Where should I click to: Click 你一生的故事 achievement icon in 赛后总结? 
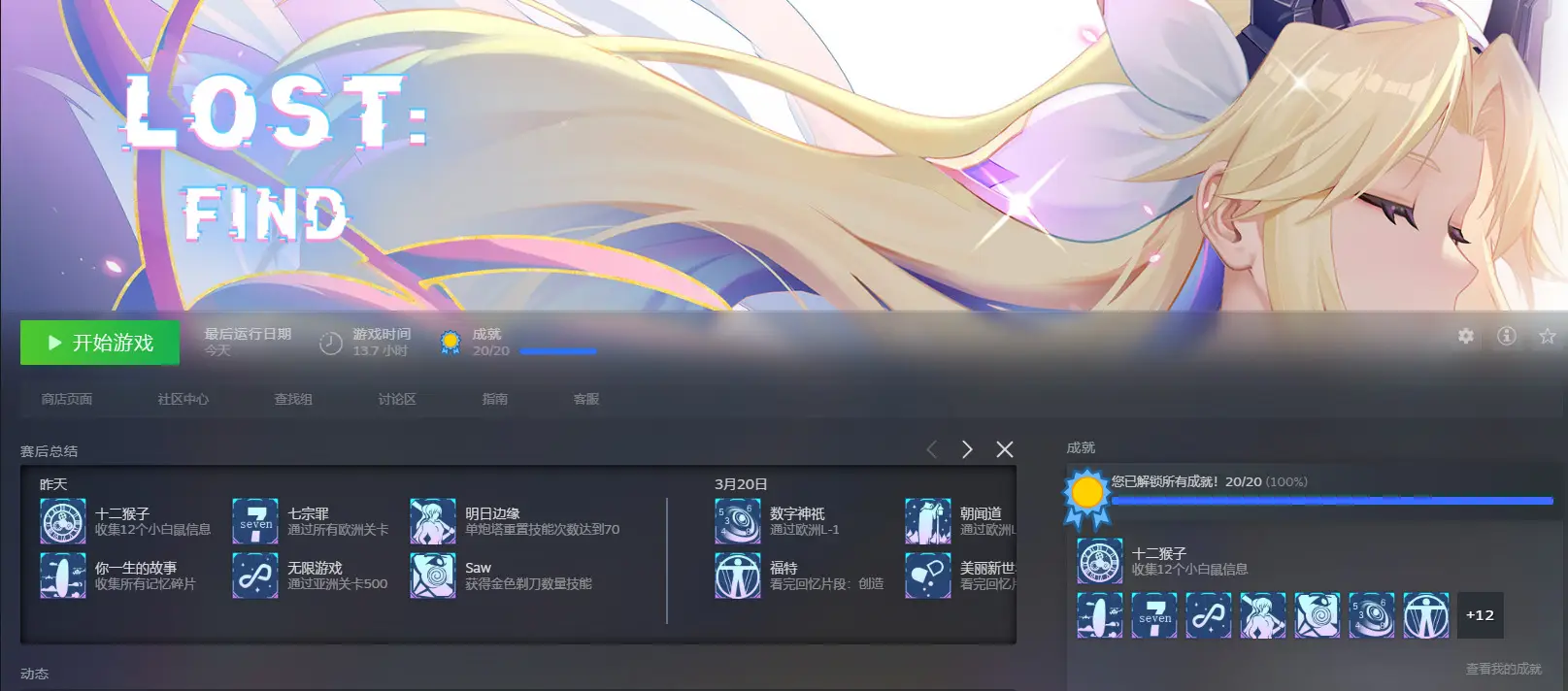(63, 576)
